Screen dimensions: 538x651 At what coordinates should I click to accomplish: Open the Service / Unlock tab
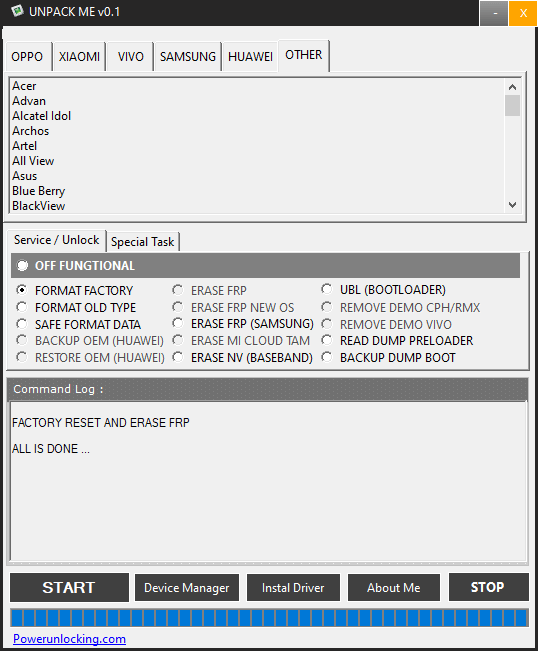[x=56, y=240]
